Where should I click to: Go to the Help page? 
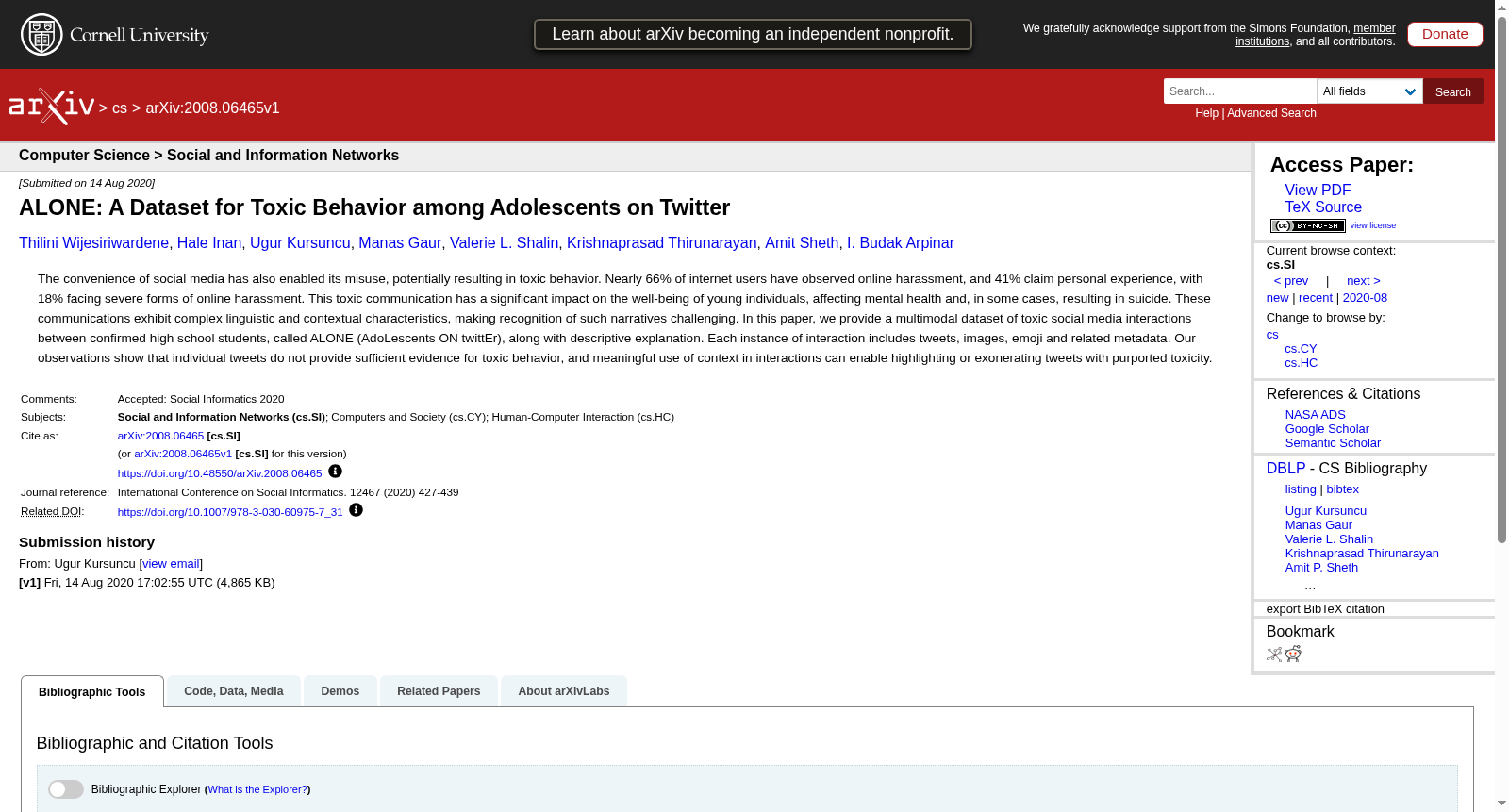pyautogui.click(x=1207, y=113)
